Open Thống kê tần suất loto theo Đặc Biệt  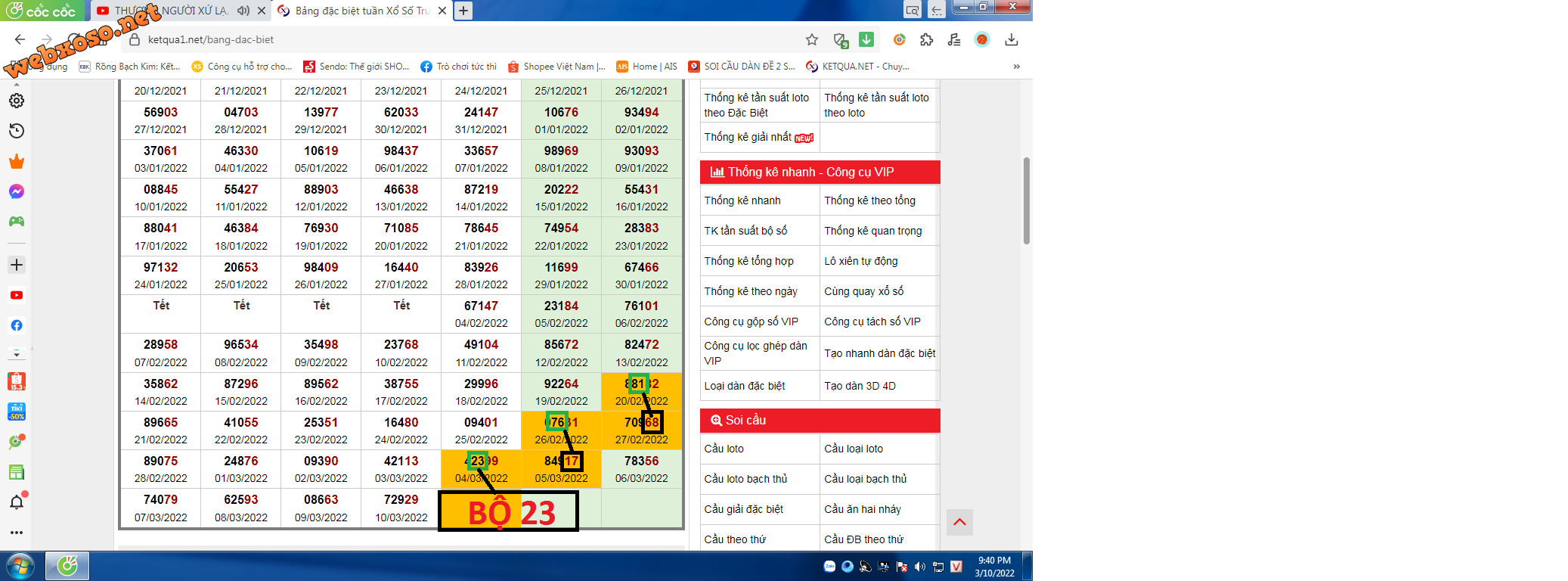pyautogui.click(x=756, y=105)
